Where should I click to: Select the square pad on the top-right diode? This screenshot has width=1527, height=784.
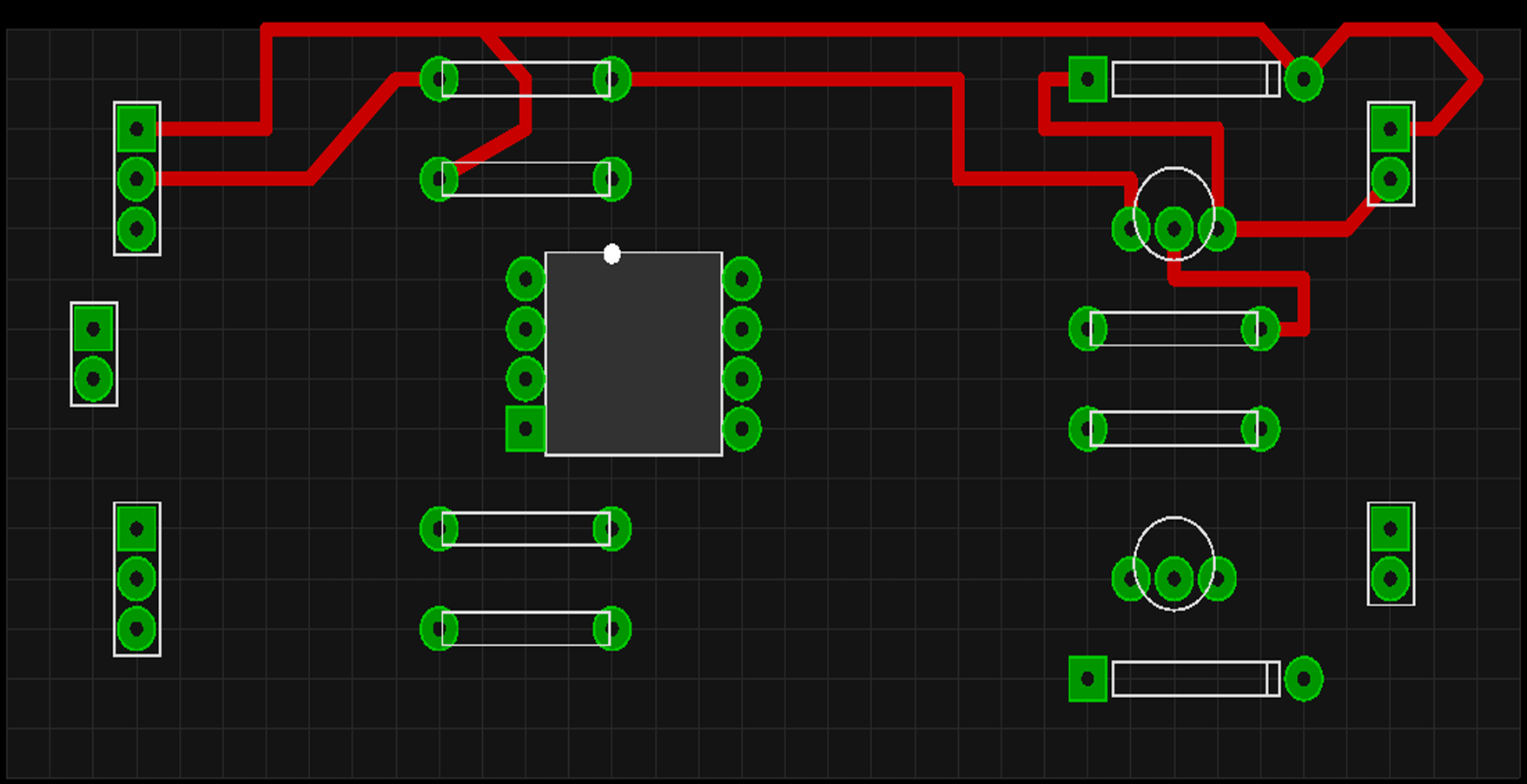point(1089,80)
